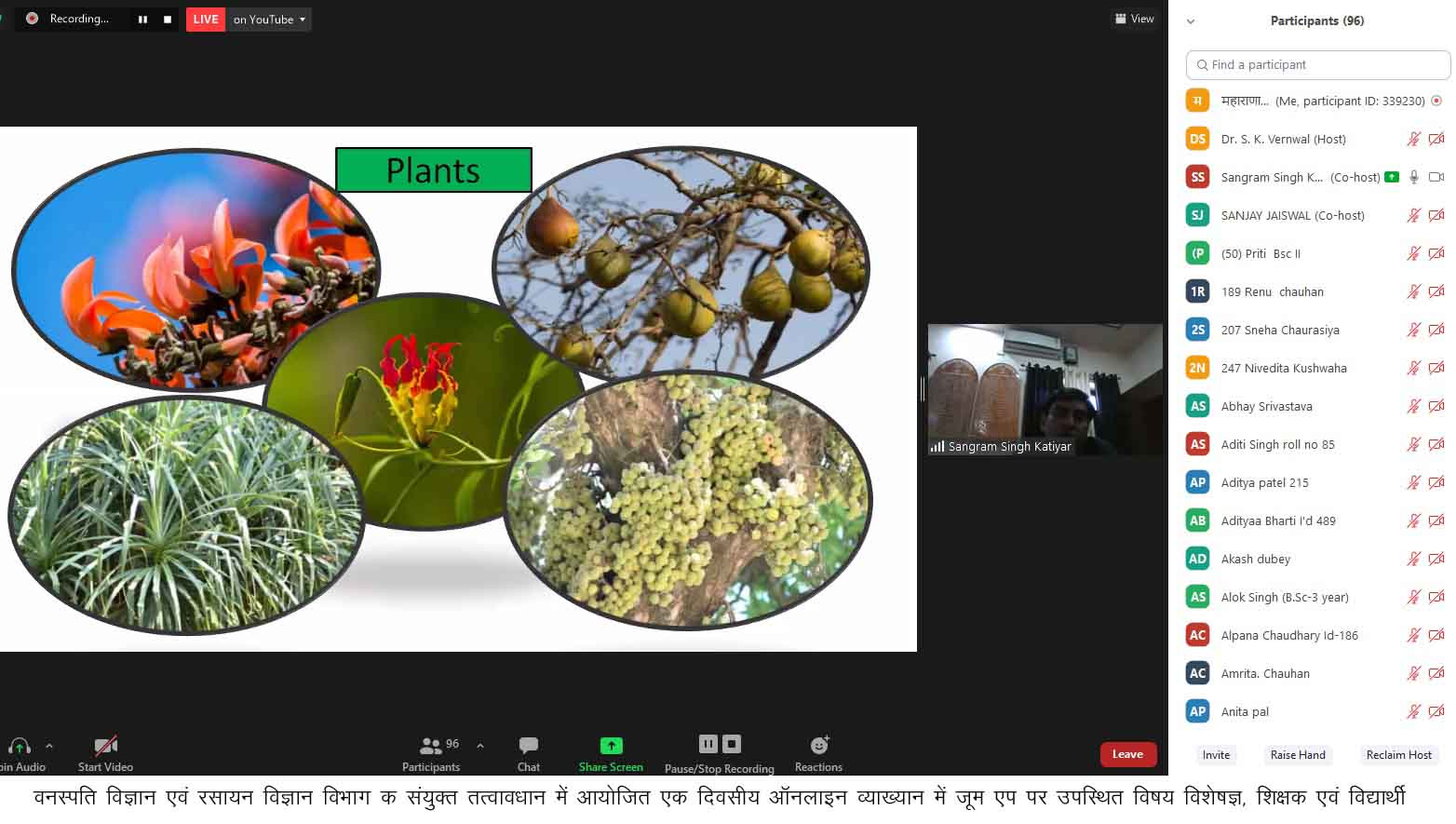Pause recording from the bottom toolbar
1456x824 pixels.
tap(708, 744)
